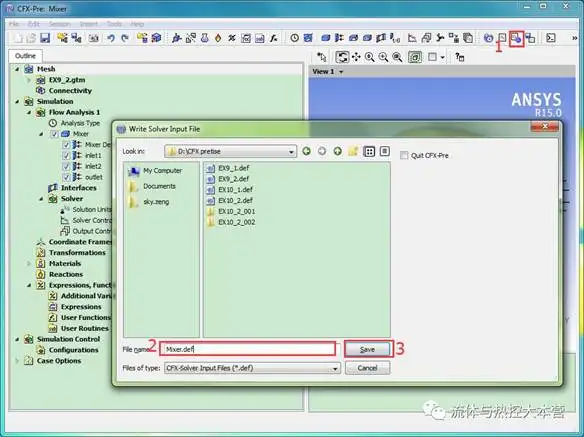Open the File menu
The height and width of the screenshot is (437, 584).
click(x=14, y=24)
